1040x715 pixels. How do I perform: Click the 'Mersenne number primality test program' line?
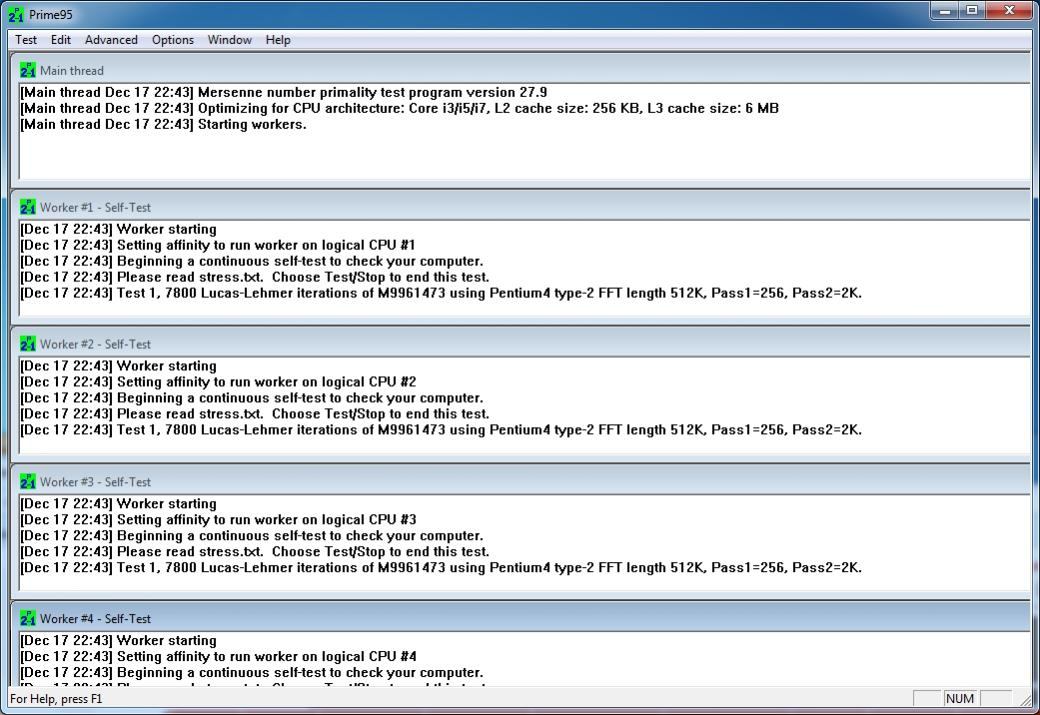pos(284,92)
